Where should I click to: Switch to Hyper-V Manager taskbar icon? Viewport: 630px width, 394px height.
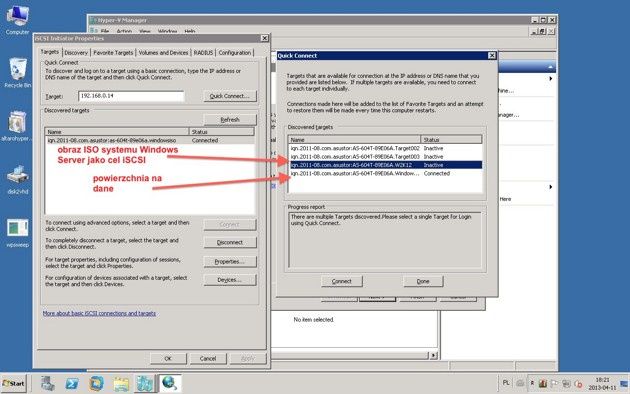(144, 384)
